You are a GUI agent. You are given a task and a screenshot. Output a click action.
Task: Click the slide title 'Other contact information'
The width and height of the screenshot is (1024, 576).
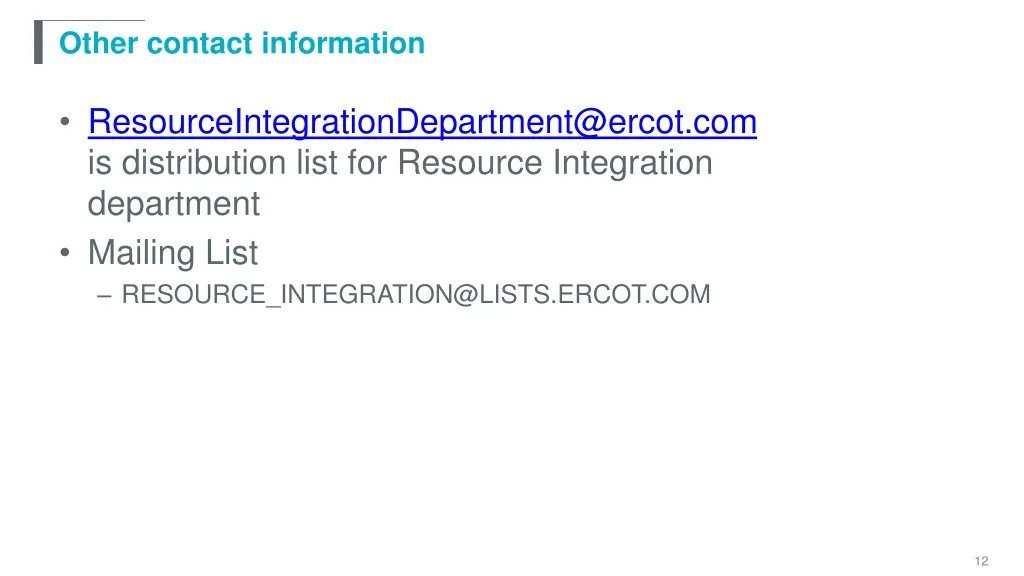tap(241, 43)
